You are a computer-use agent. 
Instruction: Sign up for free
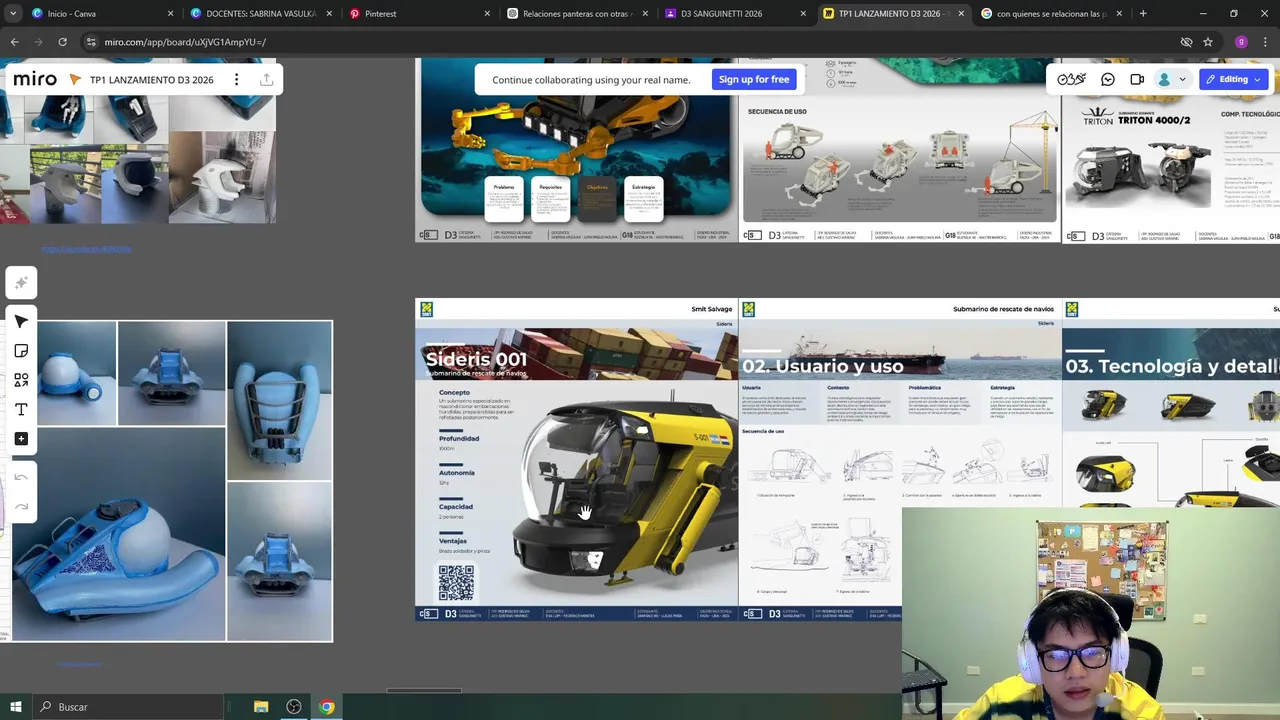[x=753, y=79]
